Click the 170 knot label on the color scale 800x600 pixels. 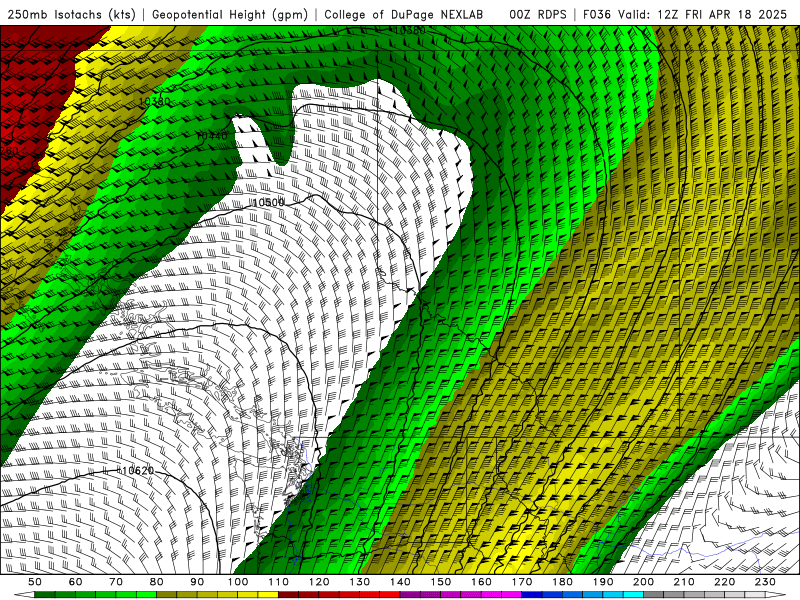tap(521, 582)
